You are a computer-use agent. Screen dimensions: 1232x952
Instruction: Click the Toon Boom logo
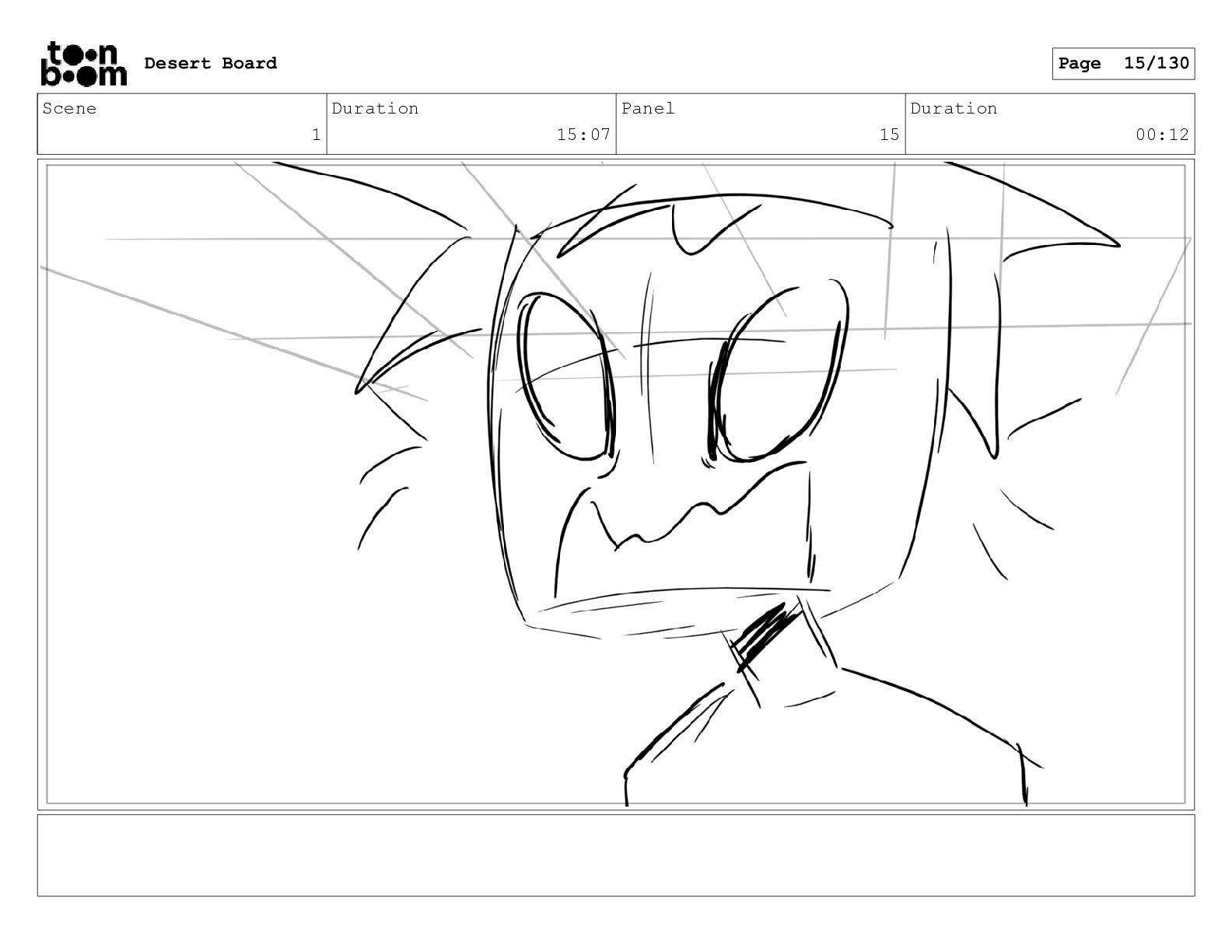coord(83,64)
